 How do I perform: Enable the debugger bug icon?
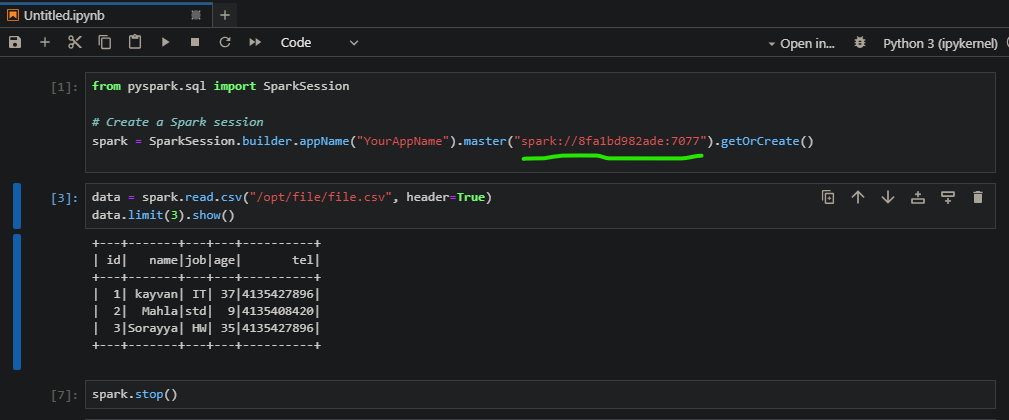[x=859, y=43]
